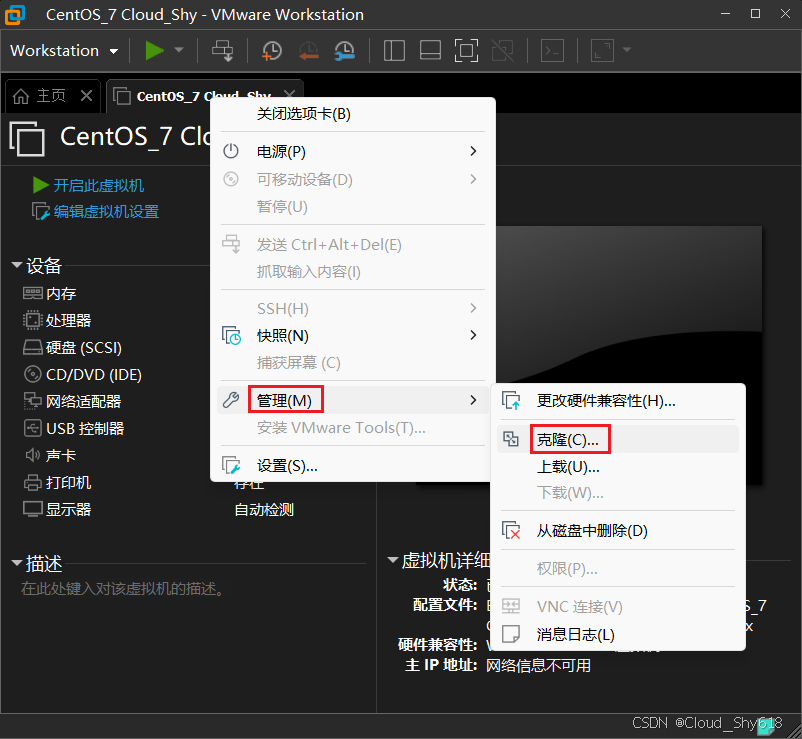Click the VMware app icon in title bar

coord(14,14)
